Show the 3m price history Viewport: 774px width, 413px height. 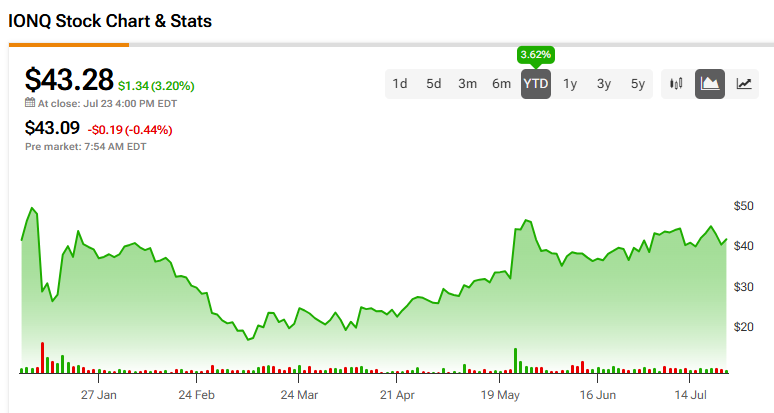[467, 84]
